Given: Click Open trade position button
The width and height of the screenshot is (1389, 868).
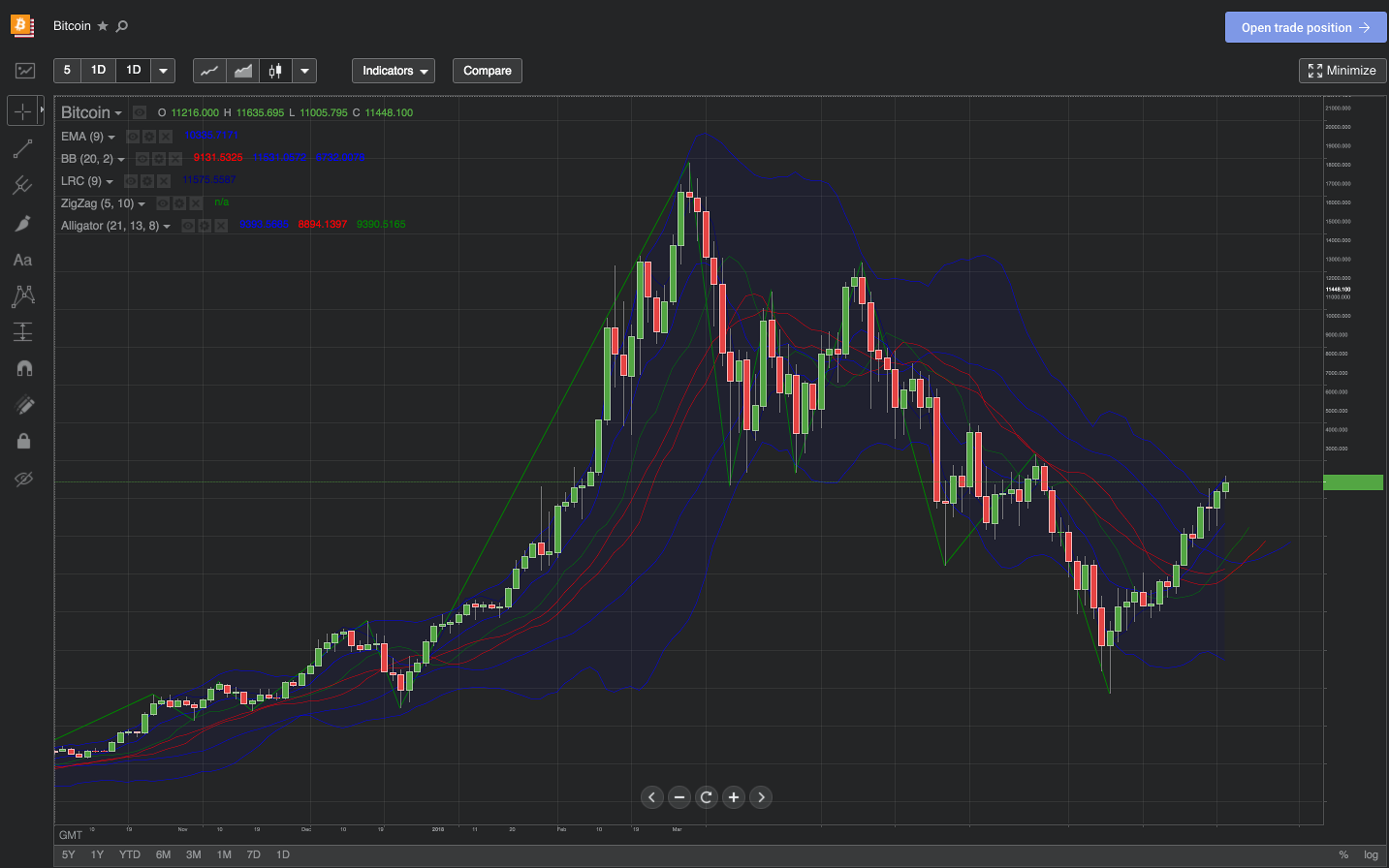Looking at the screenshot, I should click(x=1306, y=27).
